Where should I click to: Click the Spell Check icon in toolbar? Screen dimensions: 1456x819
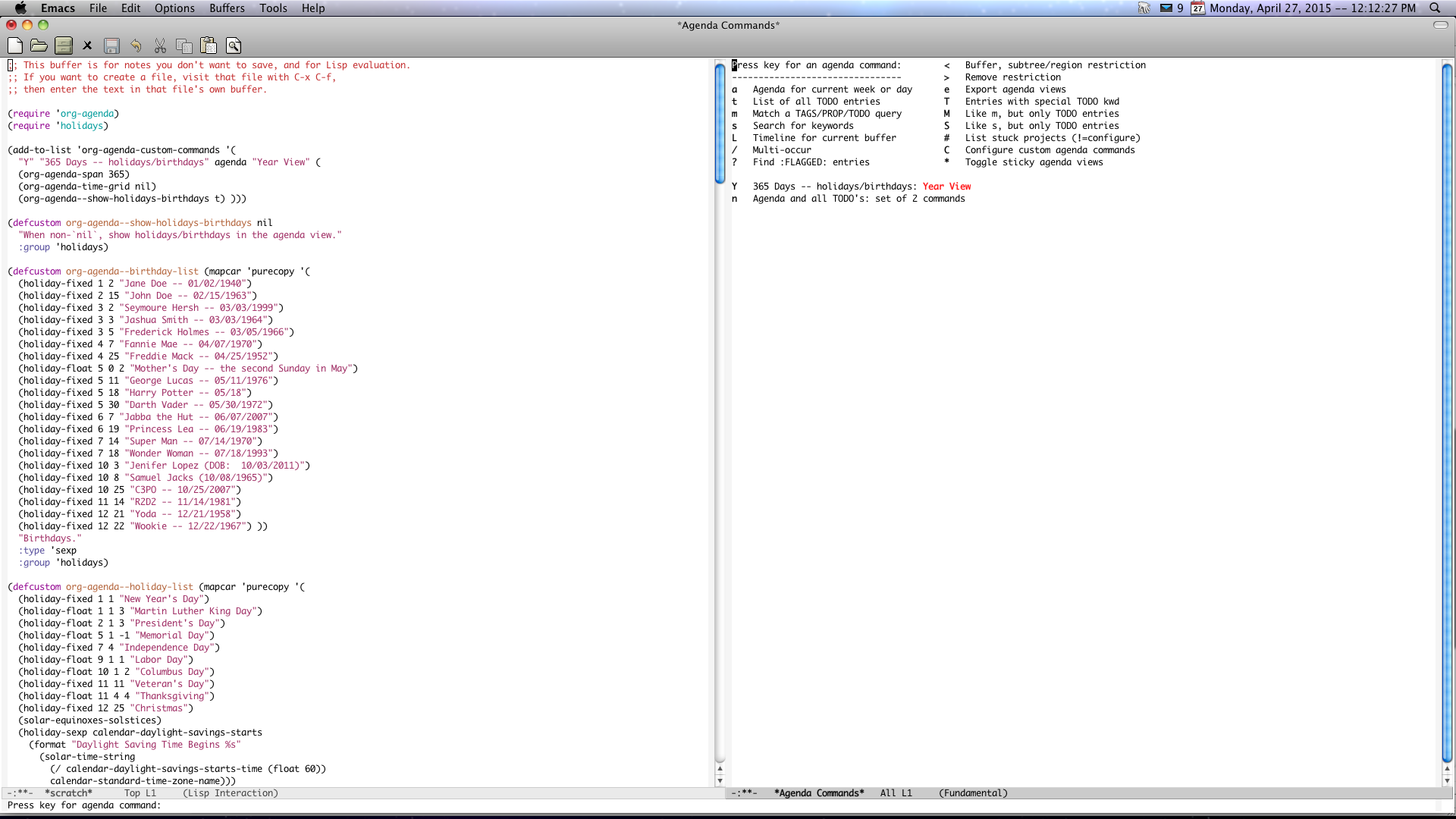click(x=233, y=46)
